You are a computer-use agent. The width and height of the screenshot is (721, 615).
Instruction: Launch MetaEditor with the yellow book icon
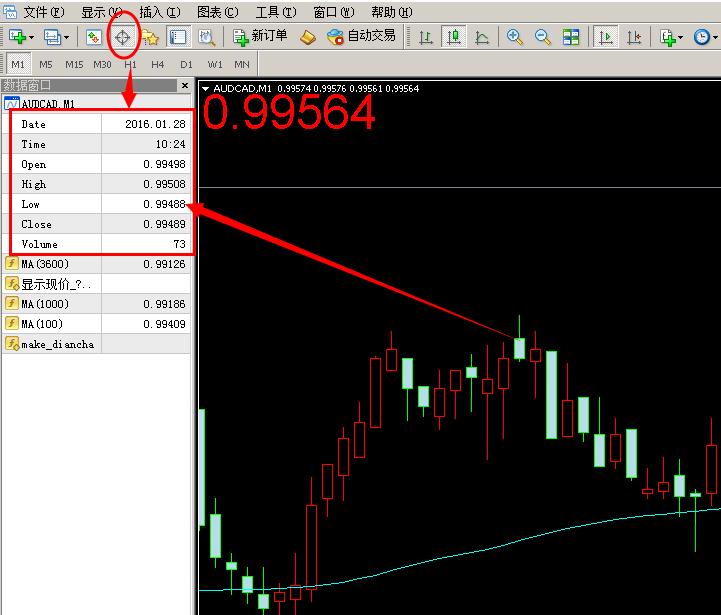pos(308,37)
